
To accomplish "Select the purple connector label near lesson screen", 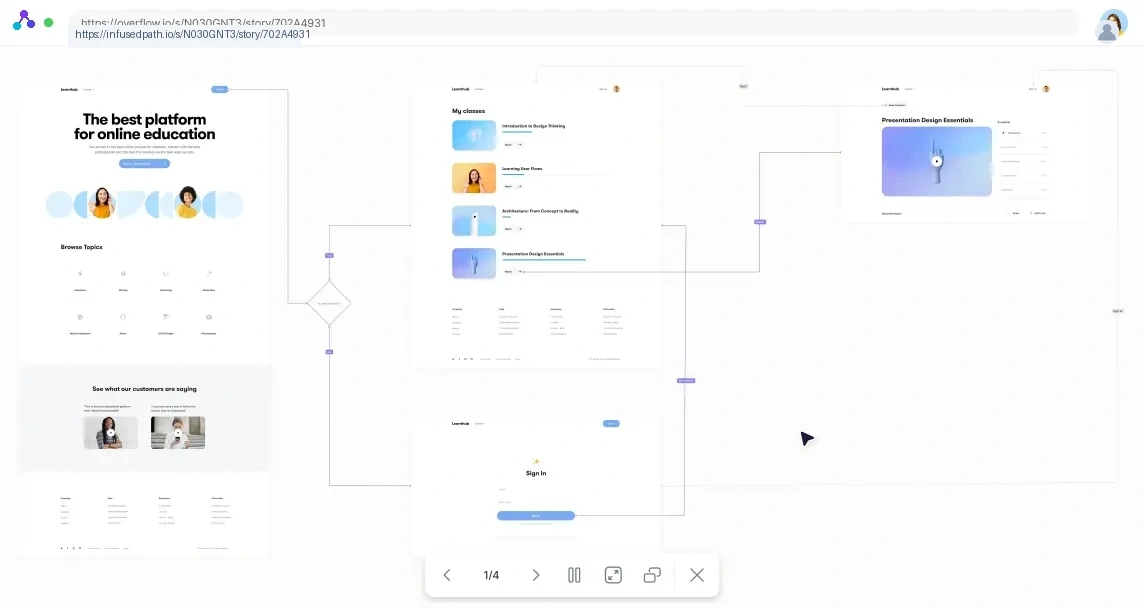I will (760, 222).
